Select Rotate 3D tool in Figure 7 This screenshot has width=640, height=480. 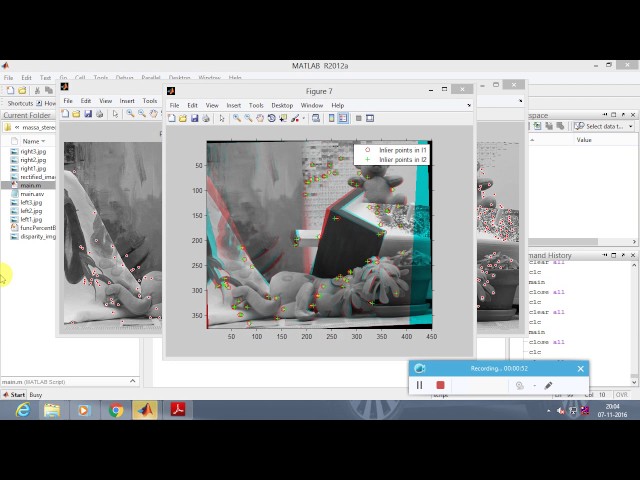(x=271, y=118)
